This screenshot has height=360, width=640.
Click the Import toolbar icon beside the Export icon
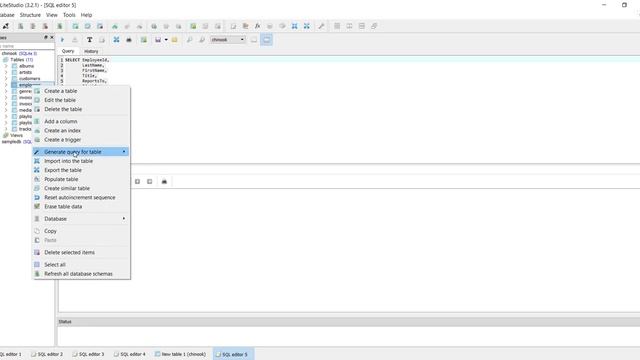coord(294,26)
